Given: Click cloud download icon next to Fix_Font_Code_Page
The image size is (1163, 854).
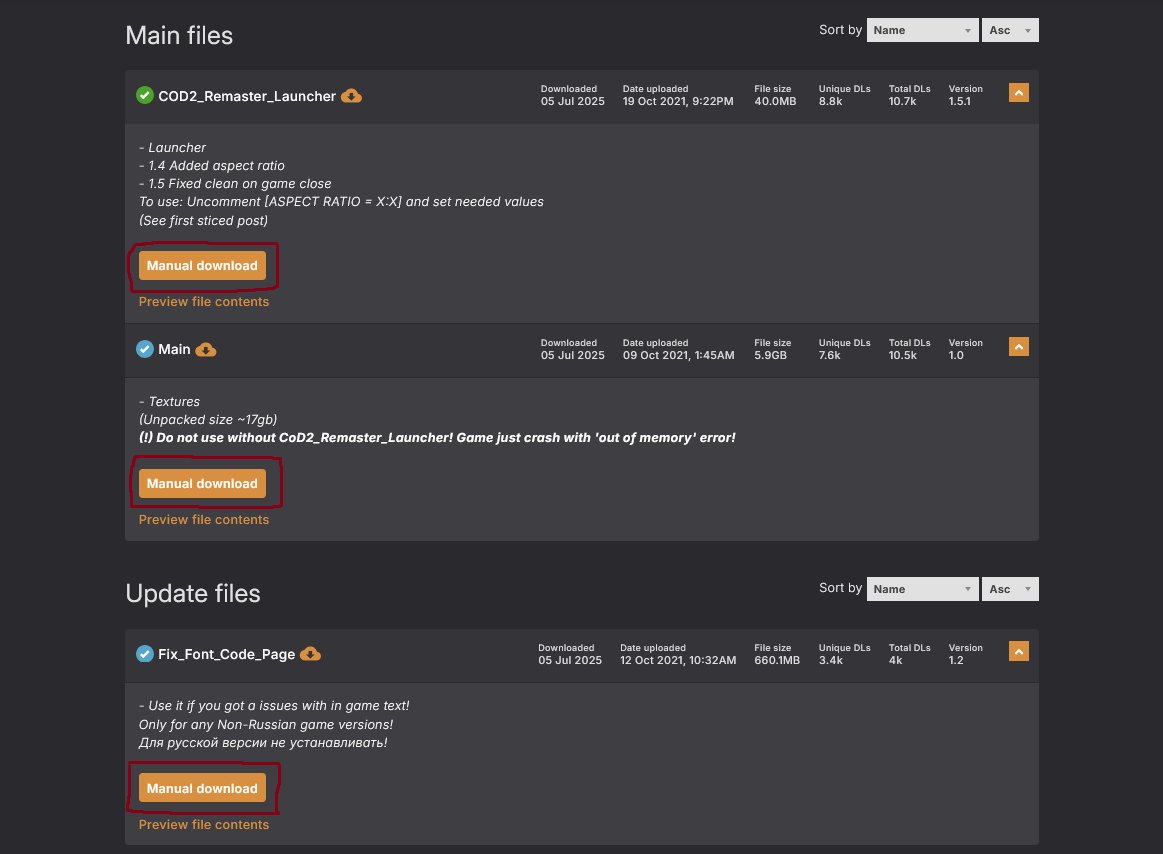Looking at the screenshot, I should click(x=310, y=654).
